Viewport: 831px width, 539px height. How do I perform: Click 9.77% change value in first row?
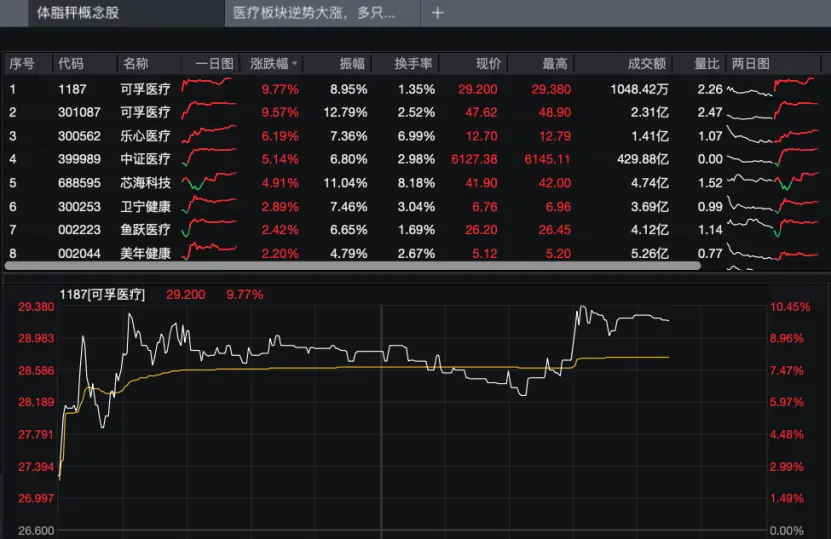point(280,89)
